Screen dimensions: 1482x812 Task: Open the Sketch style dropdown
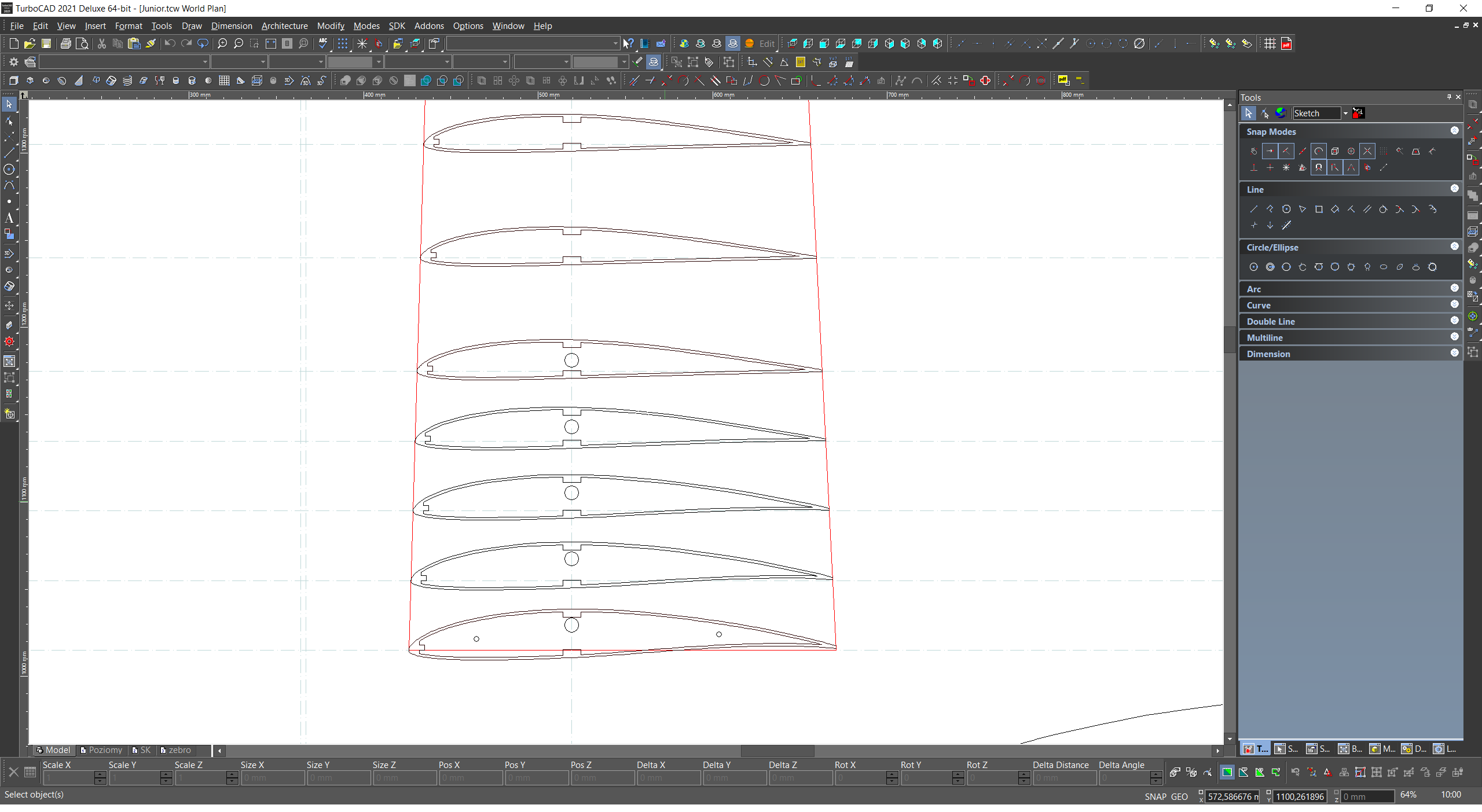pyautogui.click(x=1345, y=113)
